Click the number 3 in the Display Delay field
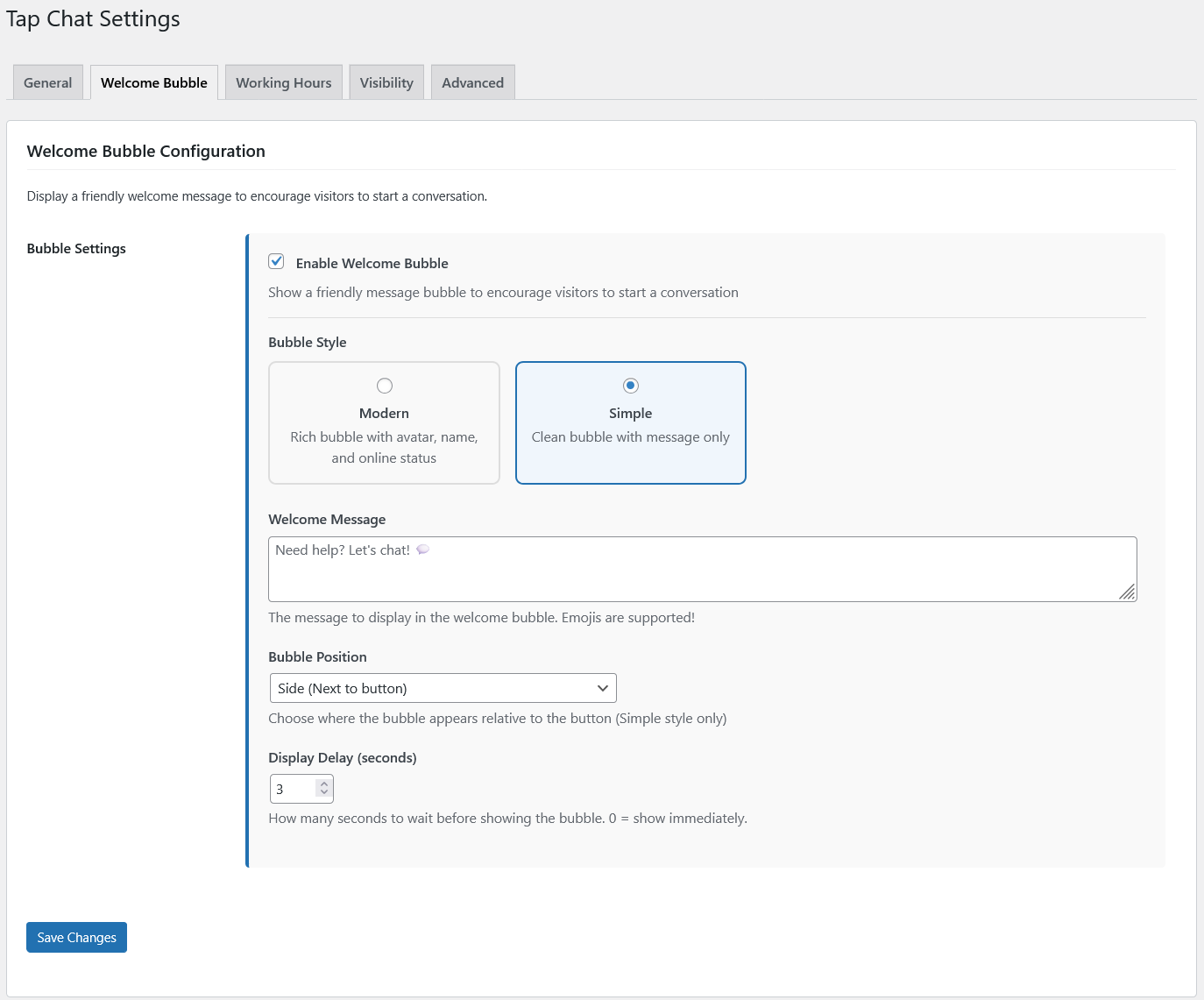The width and height of the screenshot is (1204, 1000). click(280, 789)
